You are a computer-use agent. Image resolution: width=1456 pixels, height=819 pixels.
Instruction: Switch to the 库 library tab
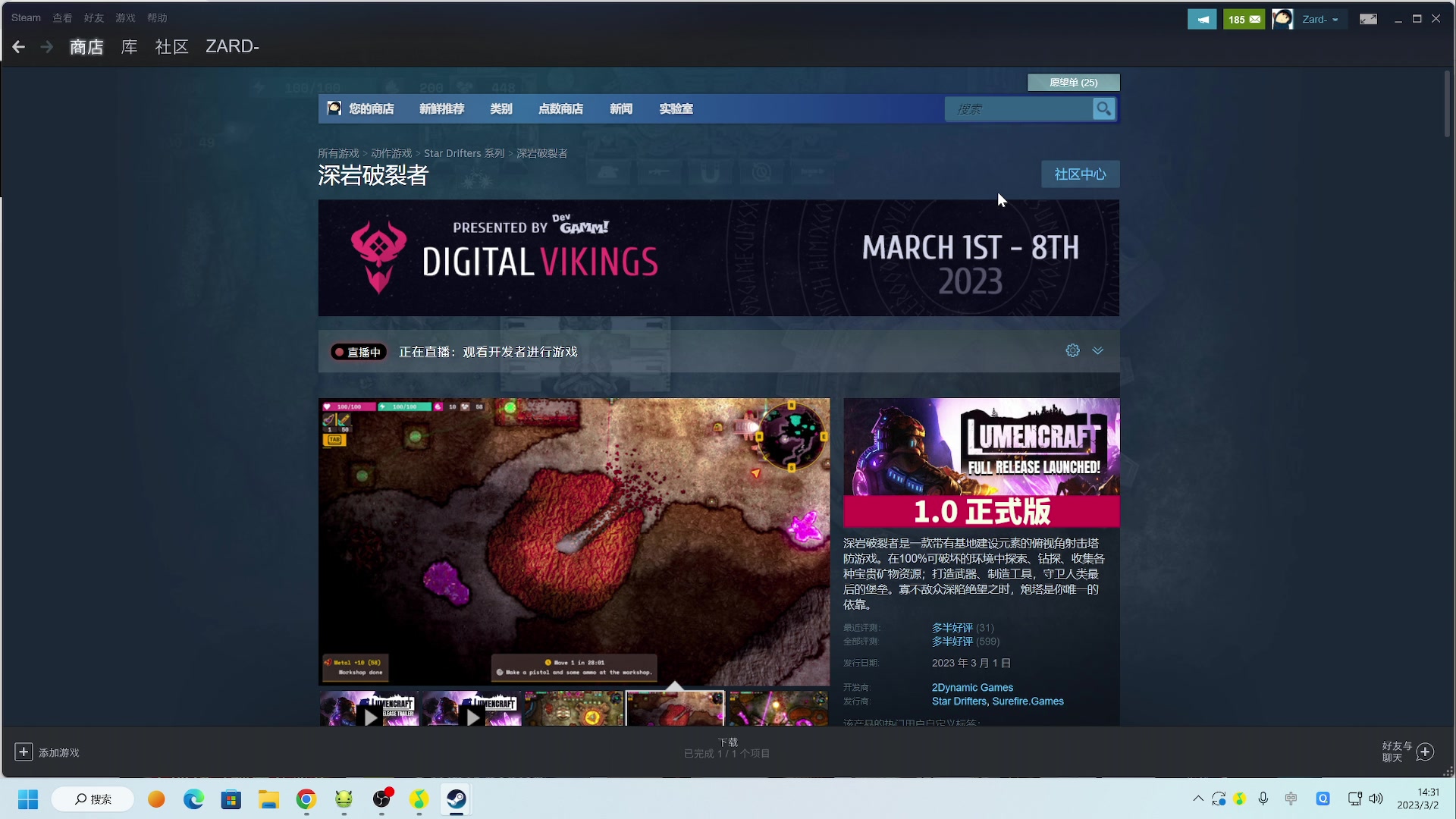[129, 47]
